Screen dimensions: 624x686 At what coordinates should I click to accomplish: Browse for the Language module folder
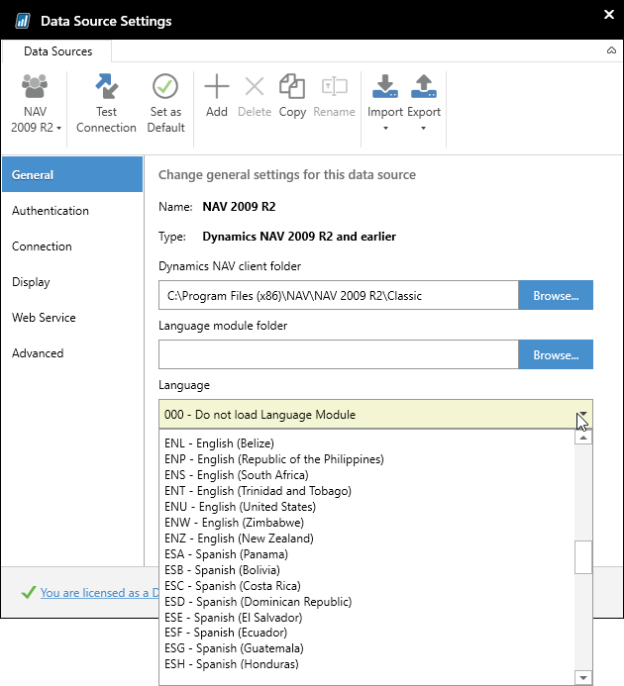click(x=556, y=355)
